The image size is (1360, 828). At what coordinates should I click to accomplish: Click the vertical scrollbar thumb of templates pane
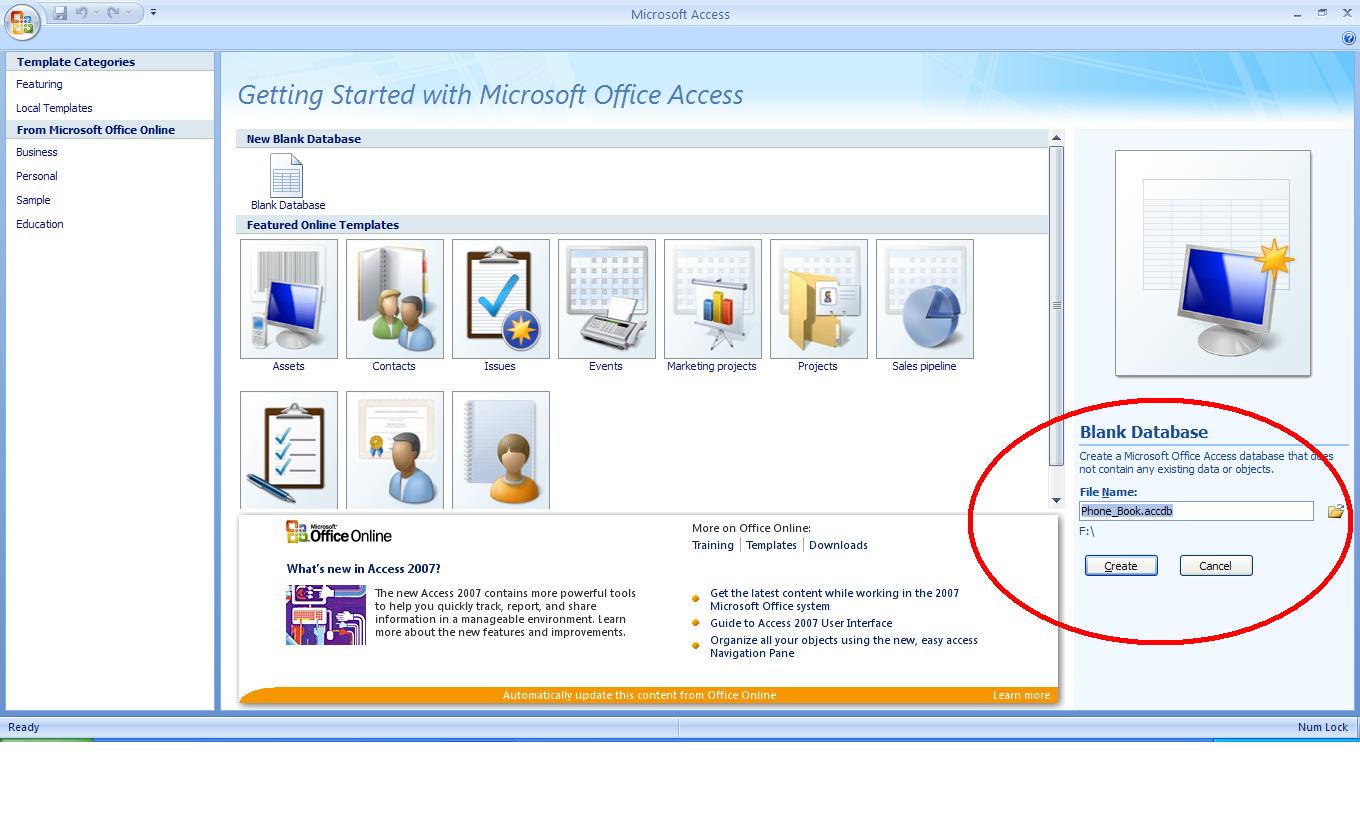(1056, 306)
